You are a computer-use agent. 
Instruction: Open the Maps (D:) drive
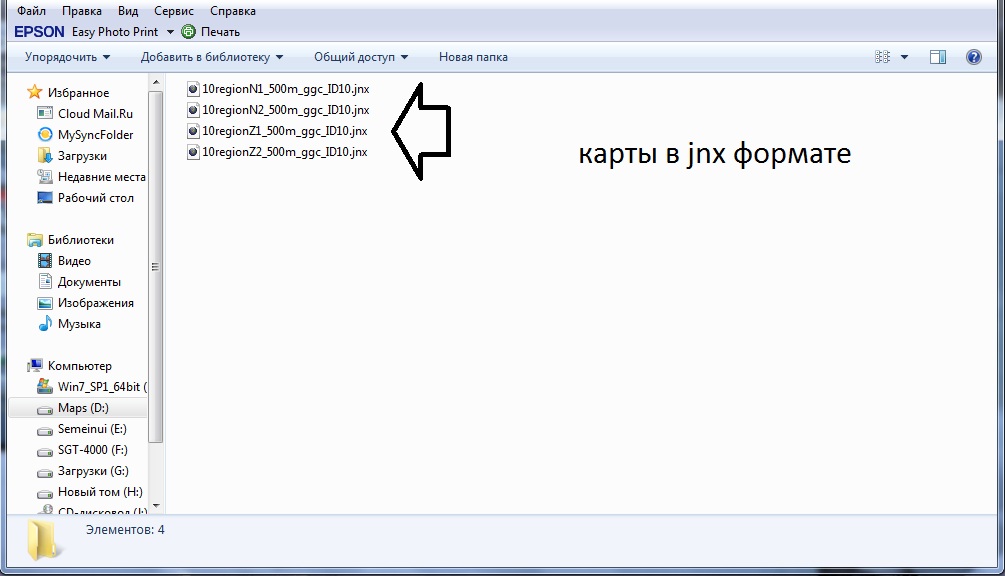pyautogui.click(x=83, y=408)
